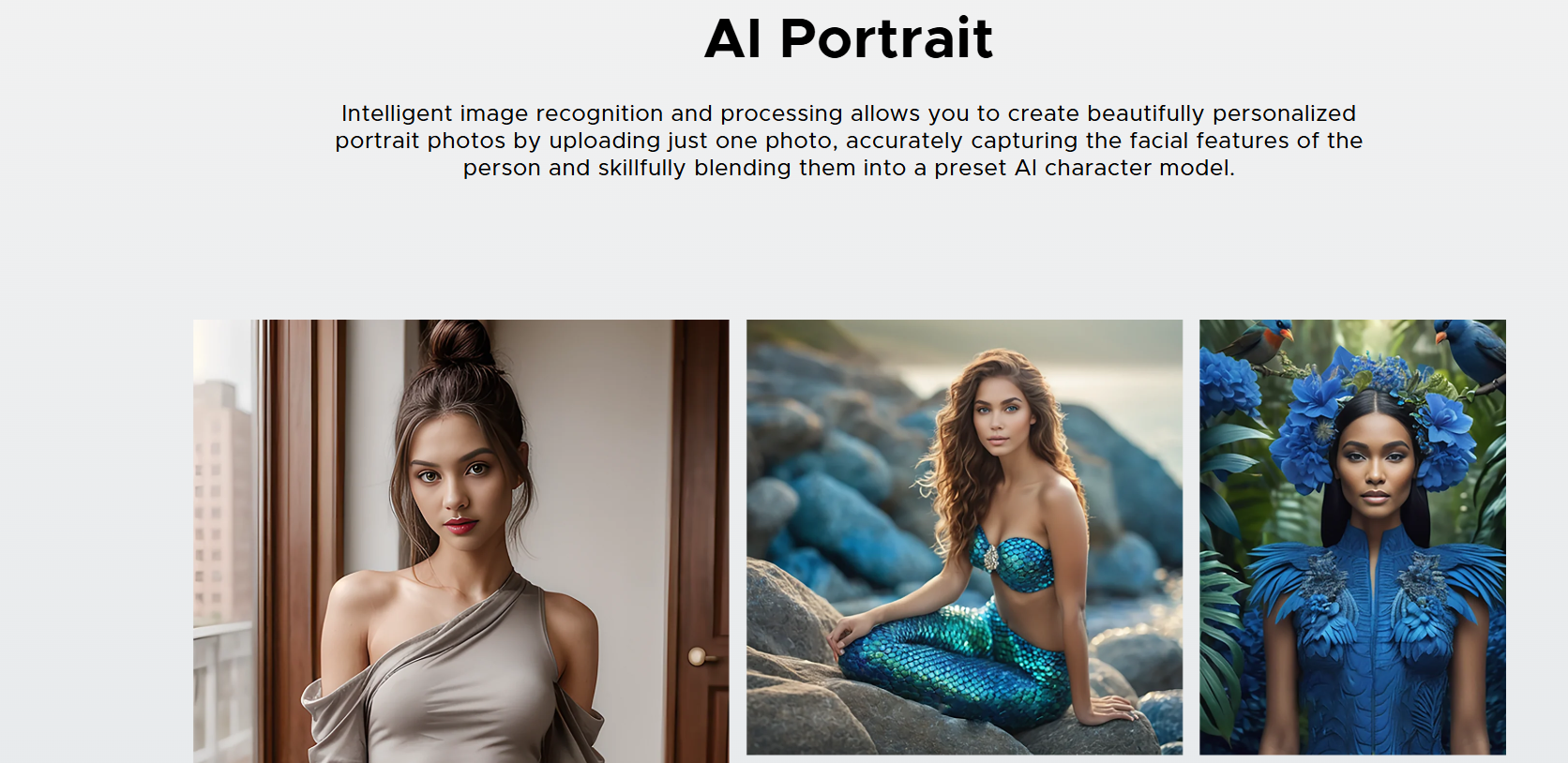Click the jeweled brooch on mermaid's top

(989, 558)
